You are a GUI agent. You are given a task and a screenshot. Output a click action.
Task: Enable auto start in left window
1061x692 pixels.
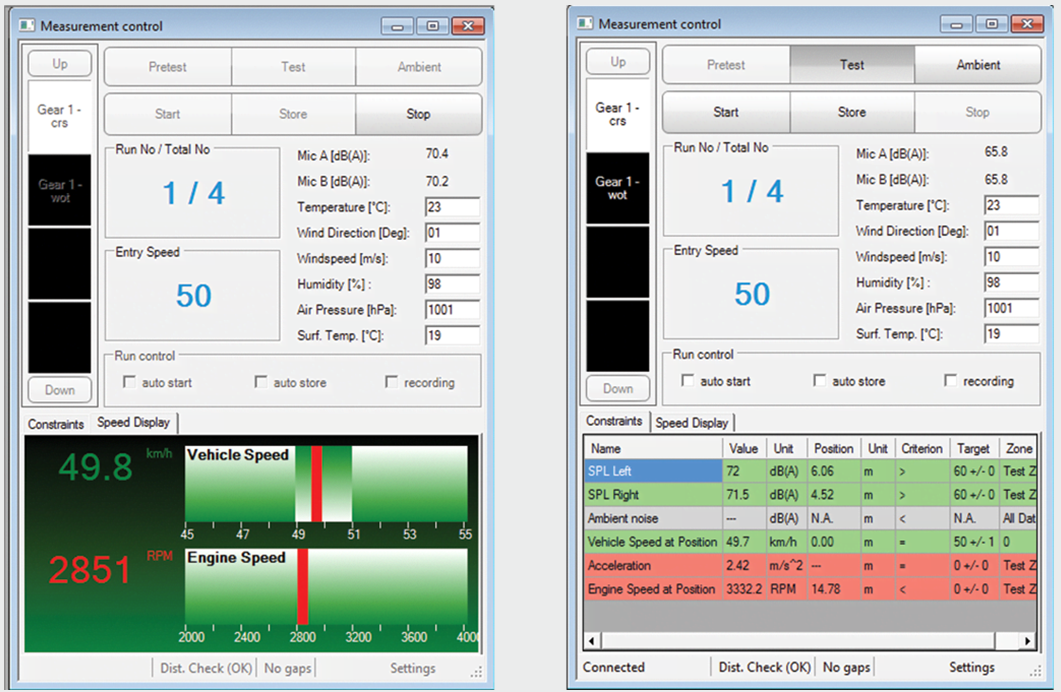point(129,382)
